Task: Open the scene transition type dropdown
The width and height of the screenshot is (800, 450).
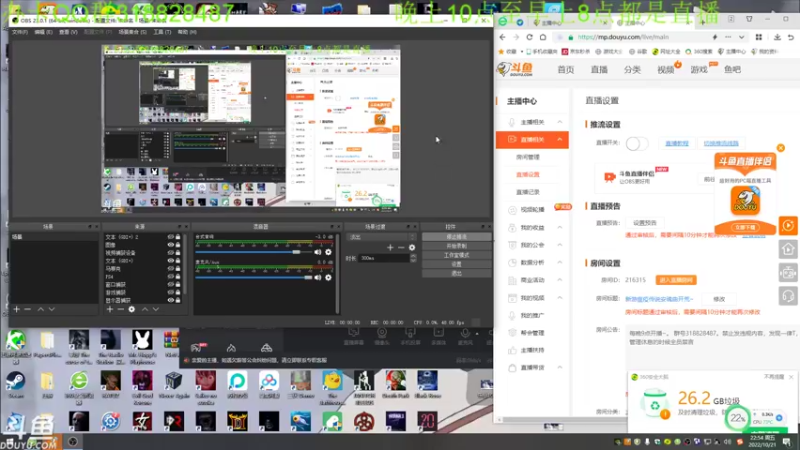Action: [381, 237]
